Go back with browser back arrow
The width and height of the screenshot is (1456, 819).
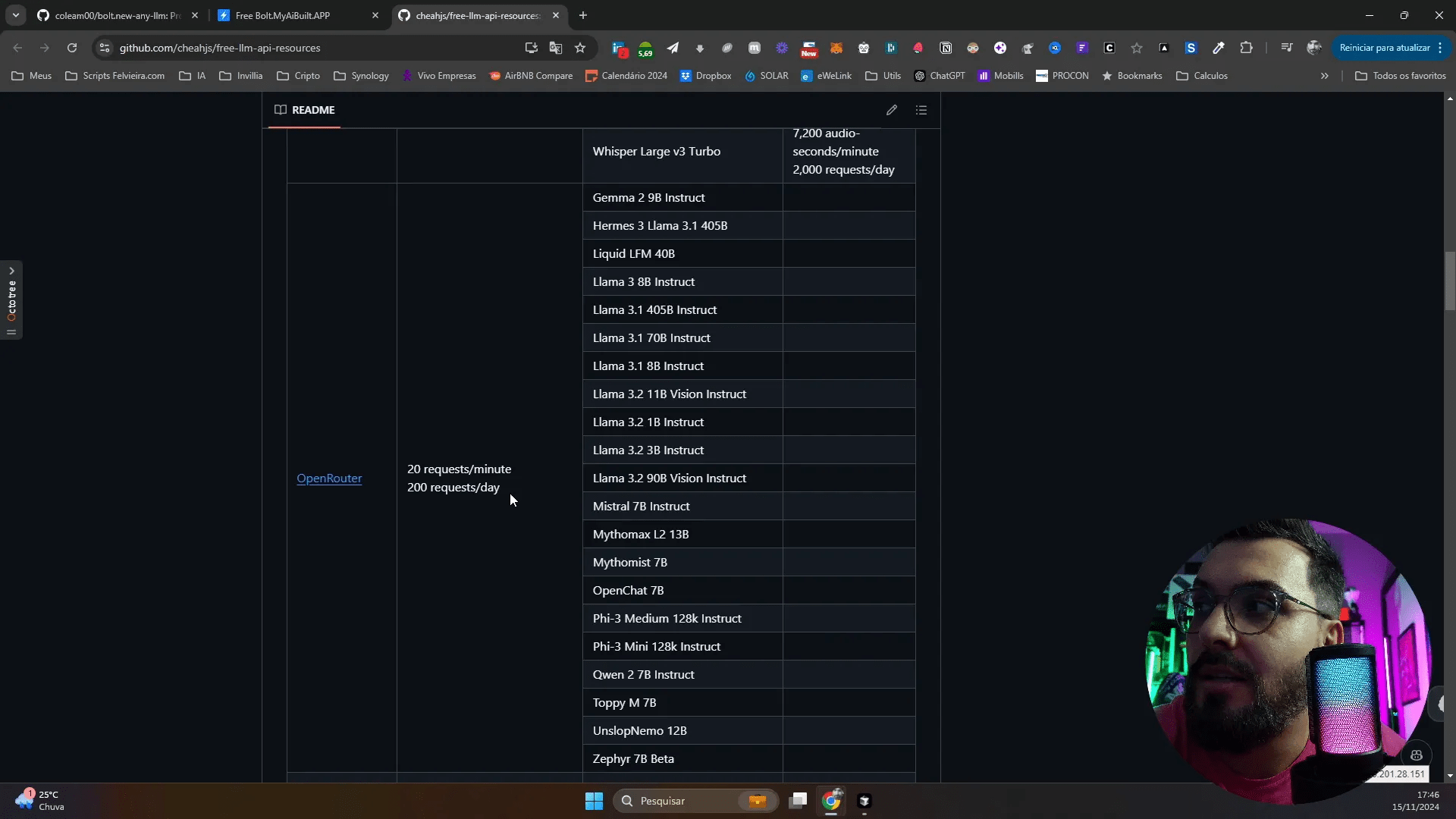point(17,48)
